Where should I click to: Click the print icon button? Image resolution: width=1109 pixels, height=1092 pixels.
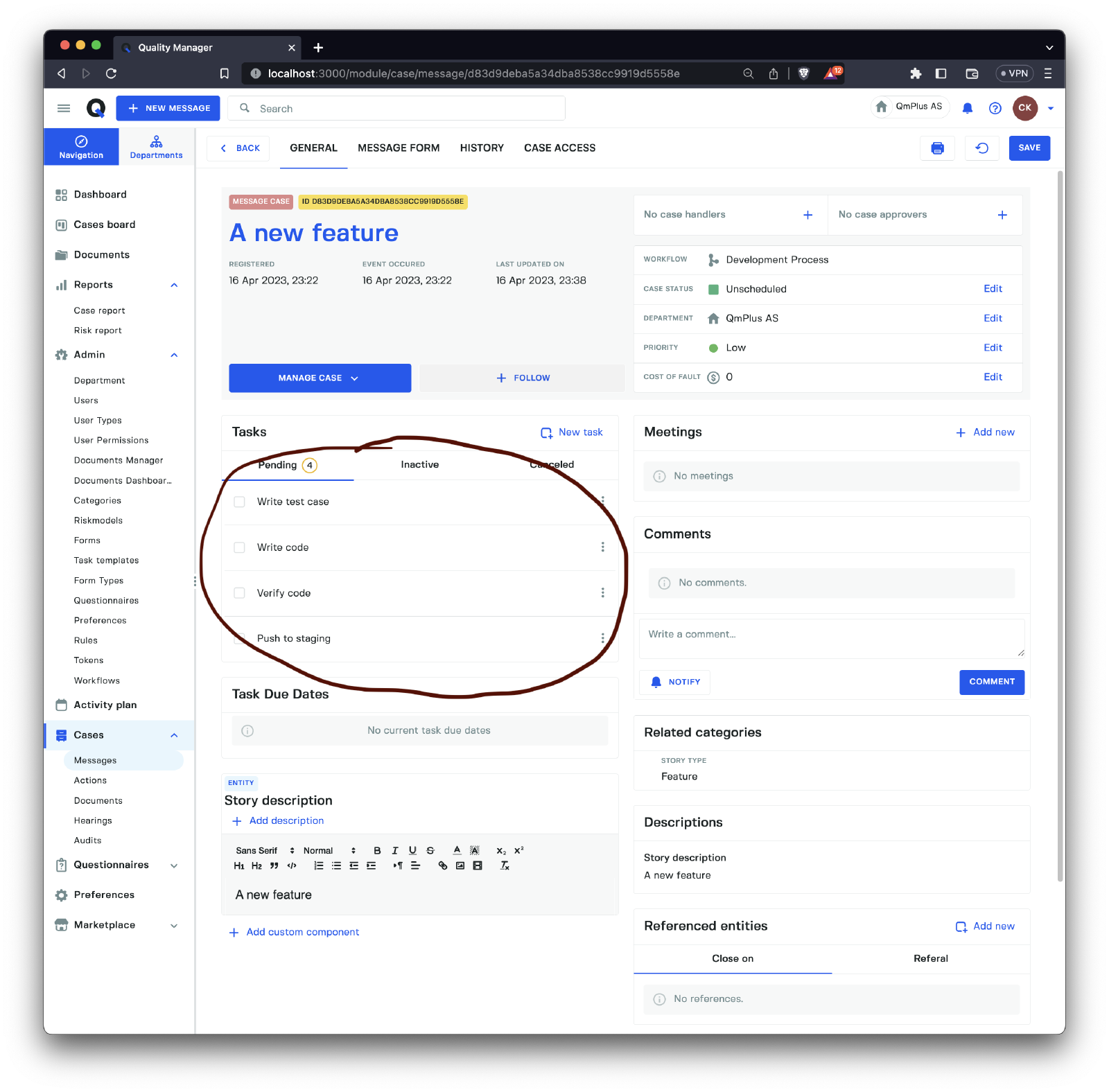pyautogui.click(x=937, y=148)
